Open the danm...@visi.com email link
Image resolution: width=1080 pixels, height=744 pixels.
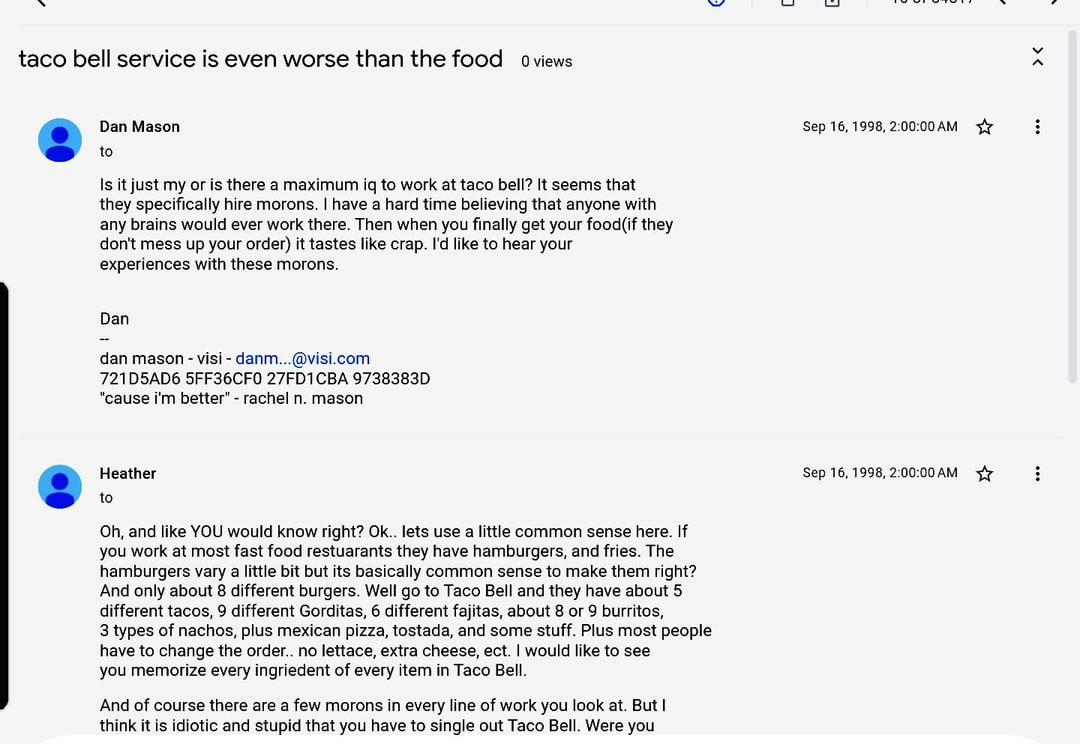click(x=302, y=359)
